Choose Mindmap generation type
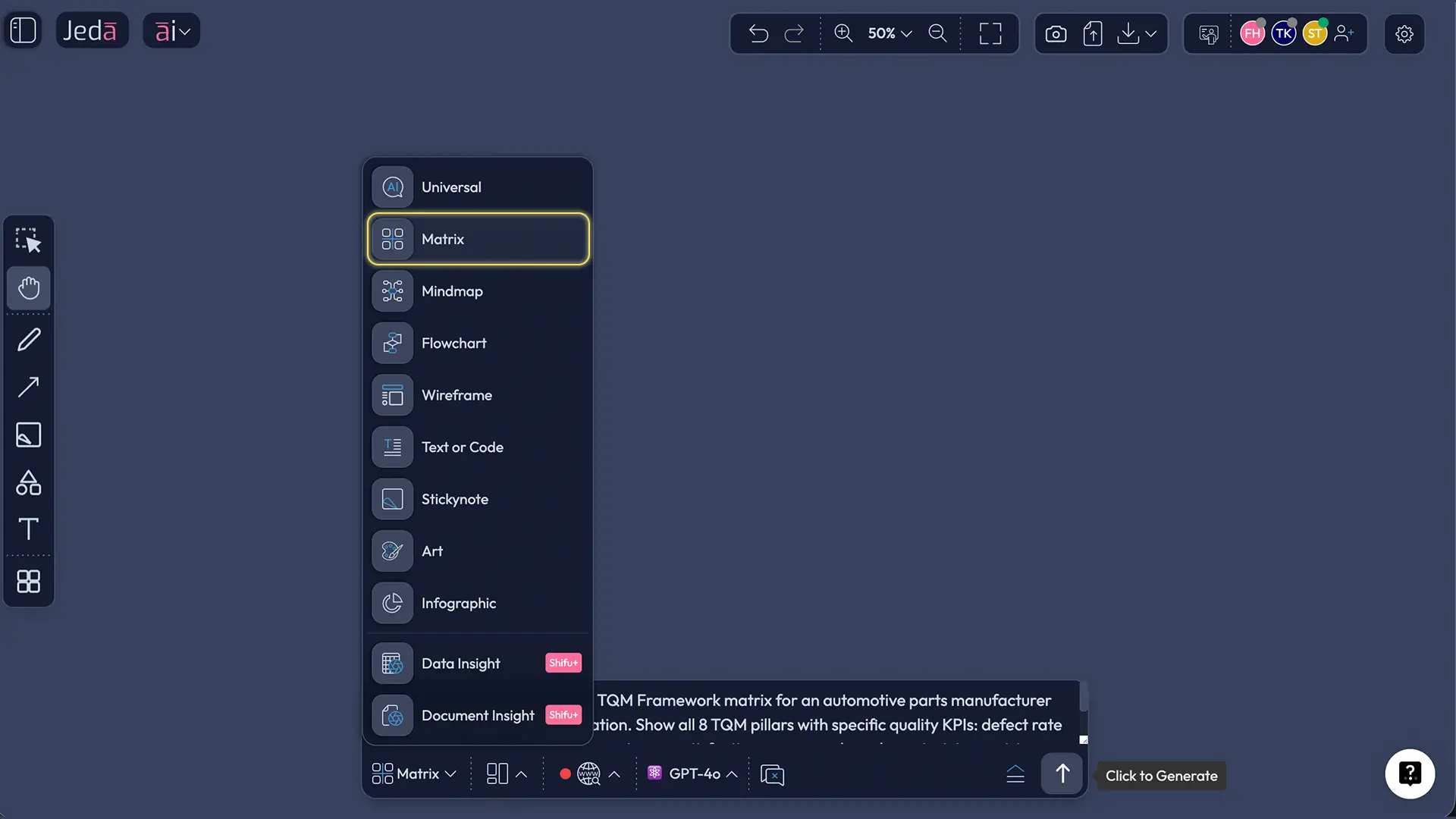Viewport: 1456px width, 819px height. coord(478,291)
